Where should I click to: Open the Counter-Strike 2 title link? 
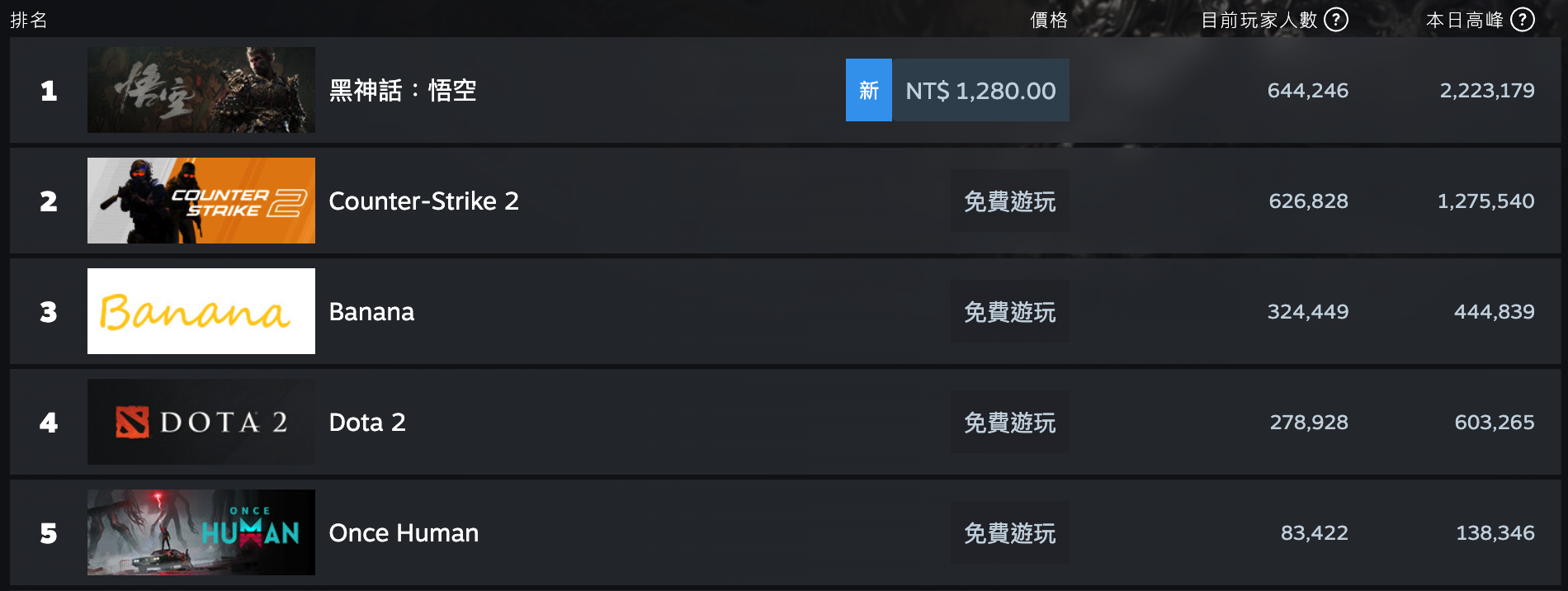coord(424,201)
